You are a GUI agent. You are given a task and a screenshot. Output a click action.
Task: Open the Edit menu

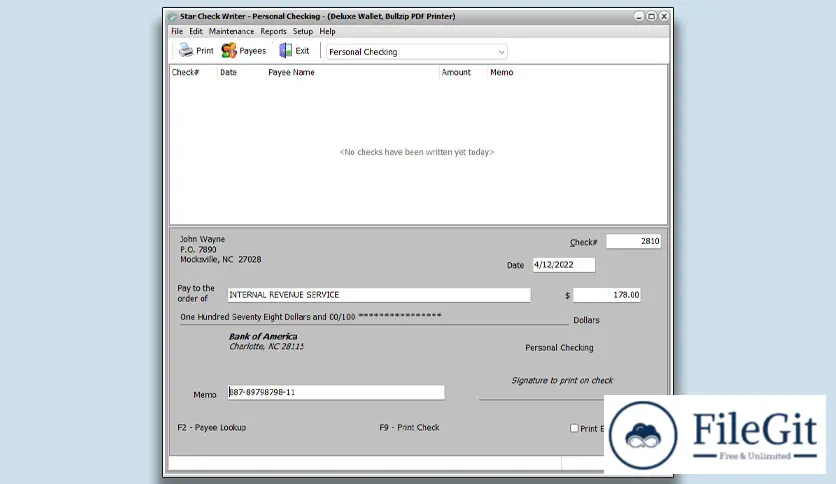coord(196,31)
